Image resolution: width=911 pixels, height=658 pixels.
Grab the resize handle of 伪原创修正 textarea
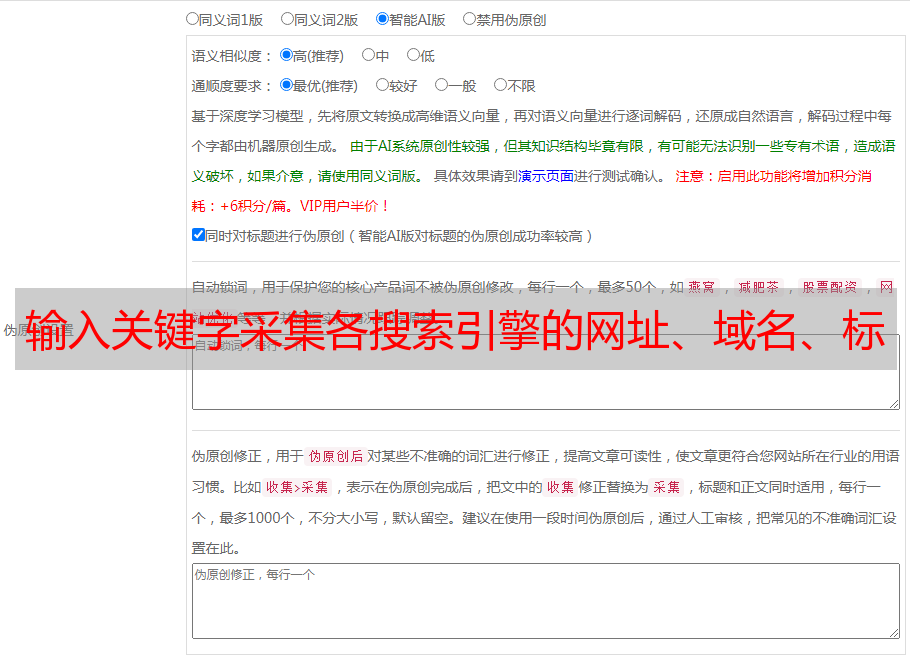click(x=894, y=633)
